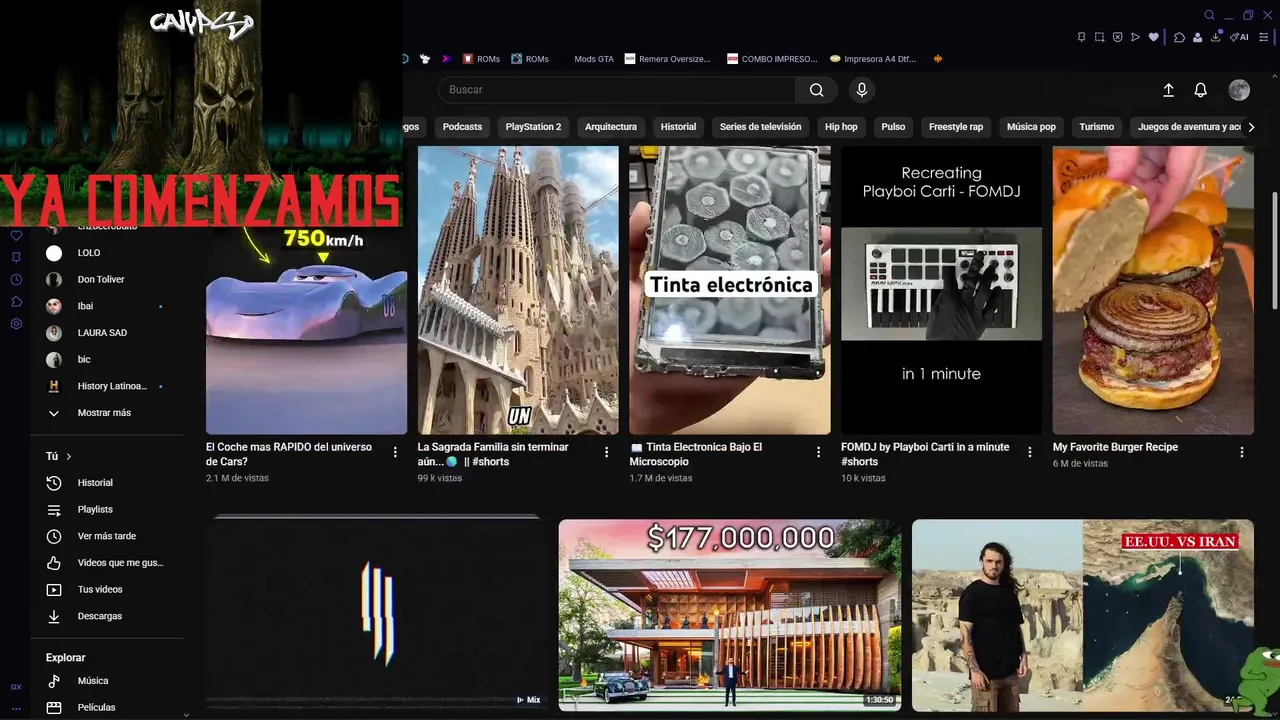Open the notifications bell
The width and height of the screenshot is (1280, 720).
1201,90
